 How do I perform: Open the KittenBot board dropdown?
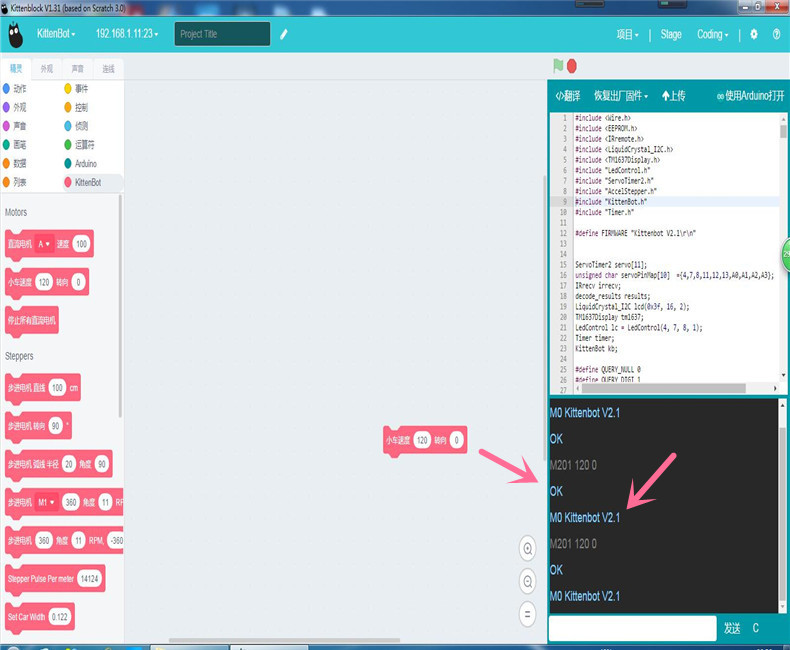pos(56,34)
